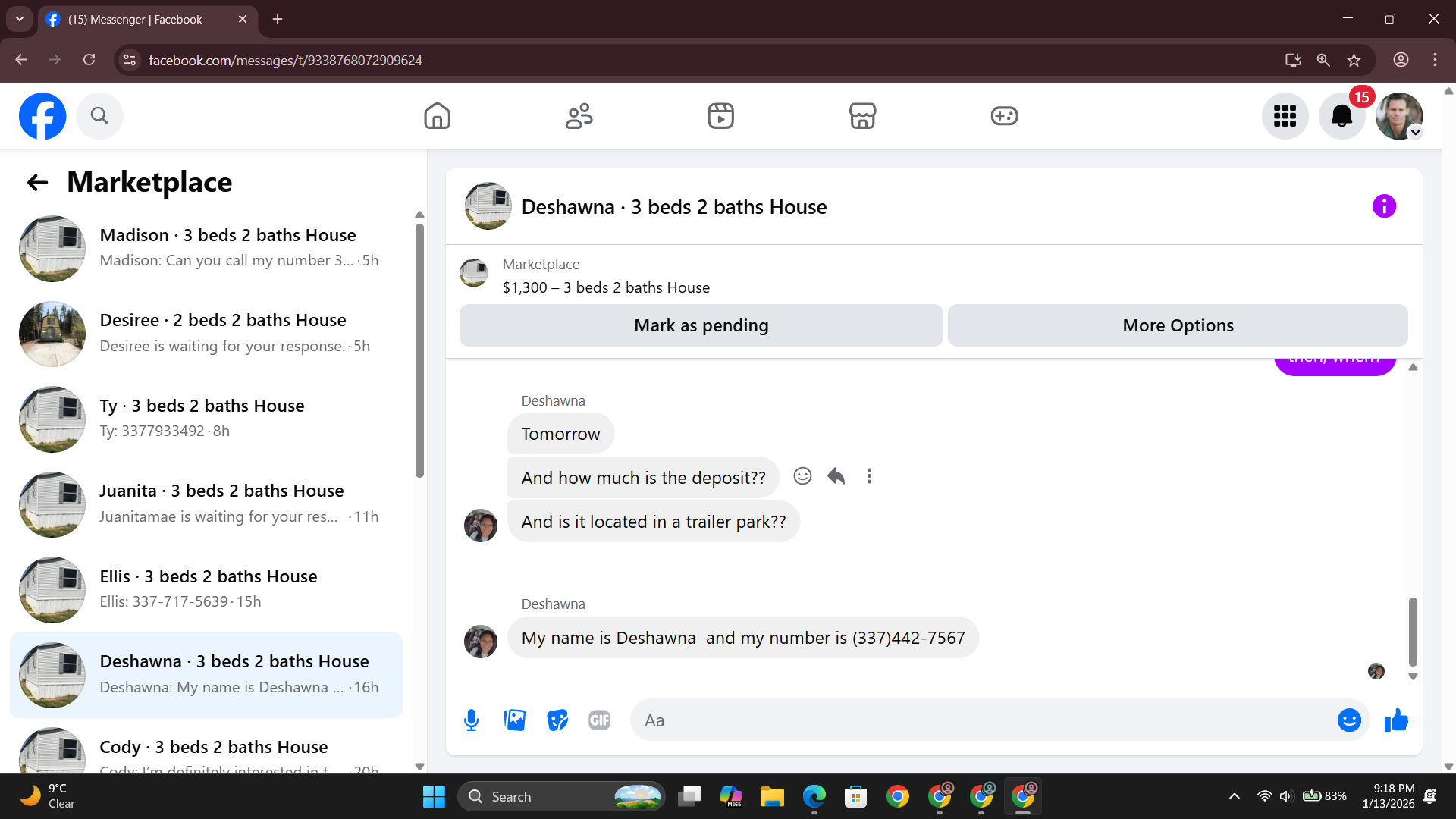React to the deposit message
This screenshot has height=819, width=1456.
[x=802, y=476]
